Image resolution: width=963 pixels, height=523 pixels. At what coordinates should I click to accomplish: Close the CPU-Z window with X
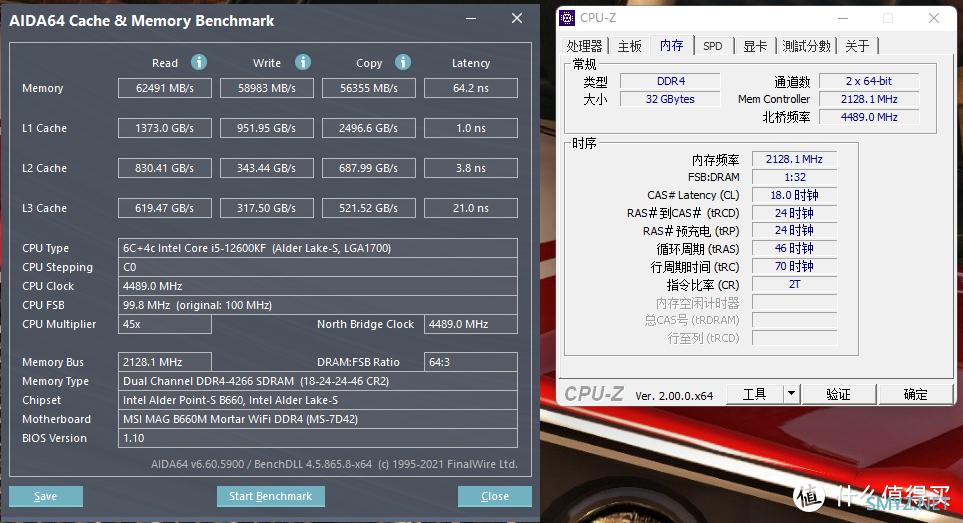tap(934, 18)
